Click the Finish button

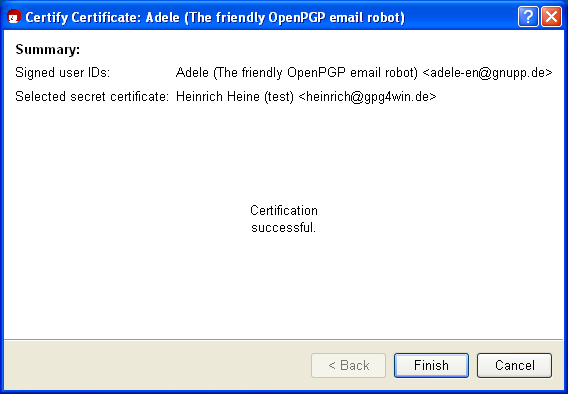click(x=431, y=365)
